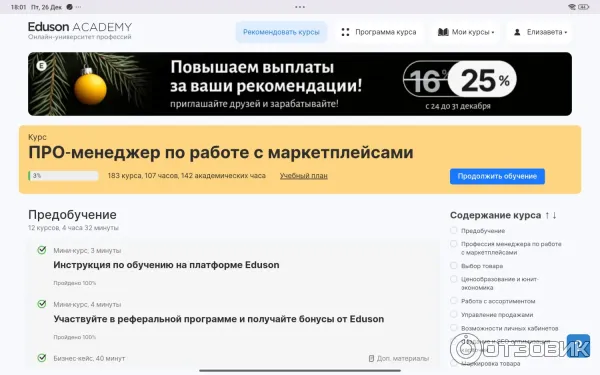Click the Рекомендовать курсы button
This screenshot has width=600, height=375.
pyautogui.click(x=281, y=32)
